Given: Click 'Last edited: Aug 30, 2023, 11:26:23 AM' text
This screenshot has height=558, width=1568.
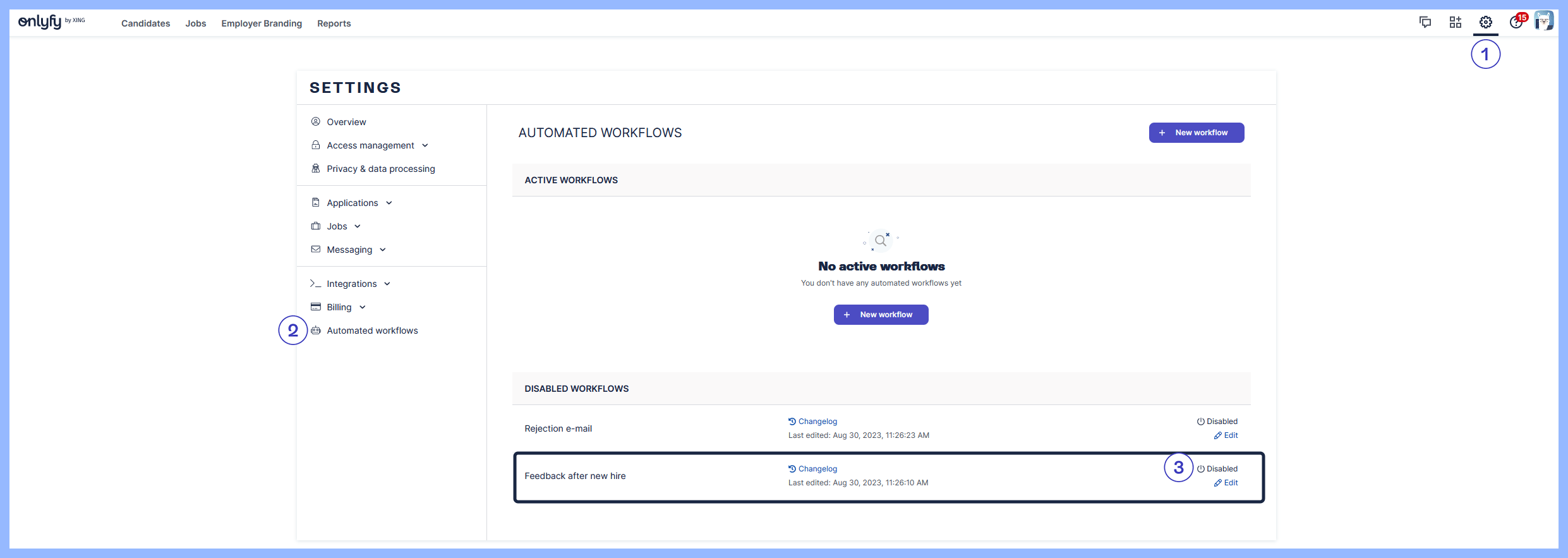Looking at the screenshot, I should pos(859,435).
